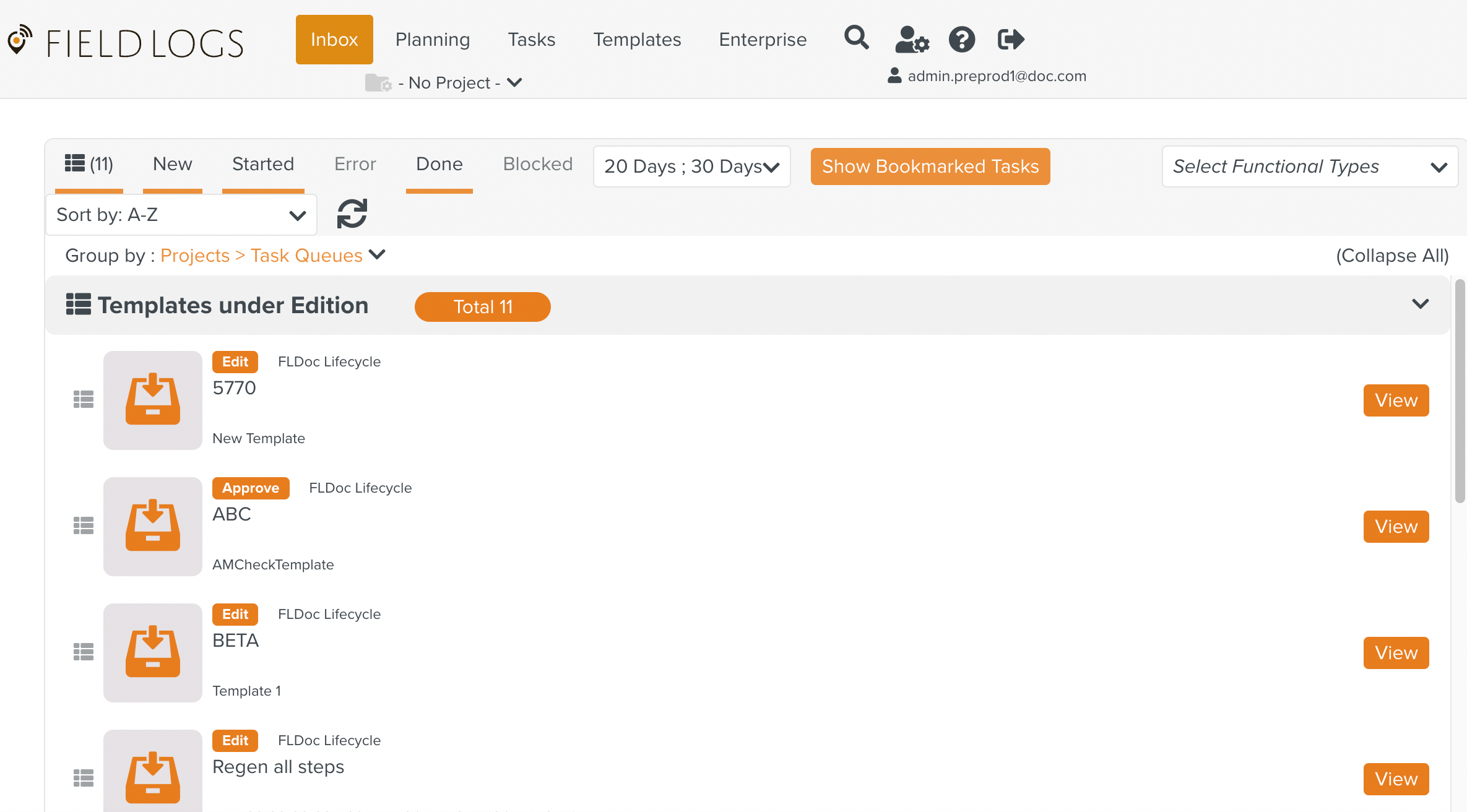Click the vertical scrollbar of the task list
The image size is (1467, 812).
tap(1460, 390)
